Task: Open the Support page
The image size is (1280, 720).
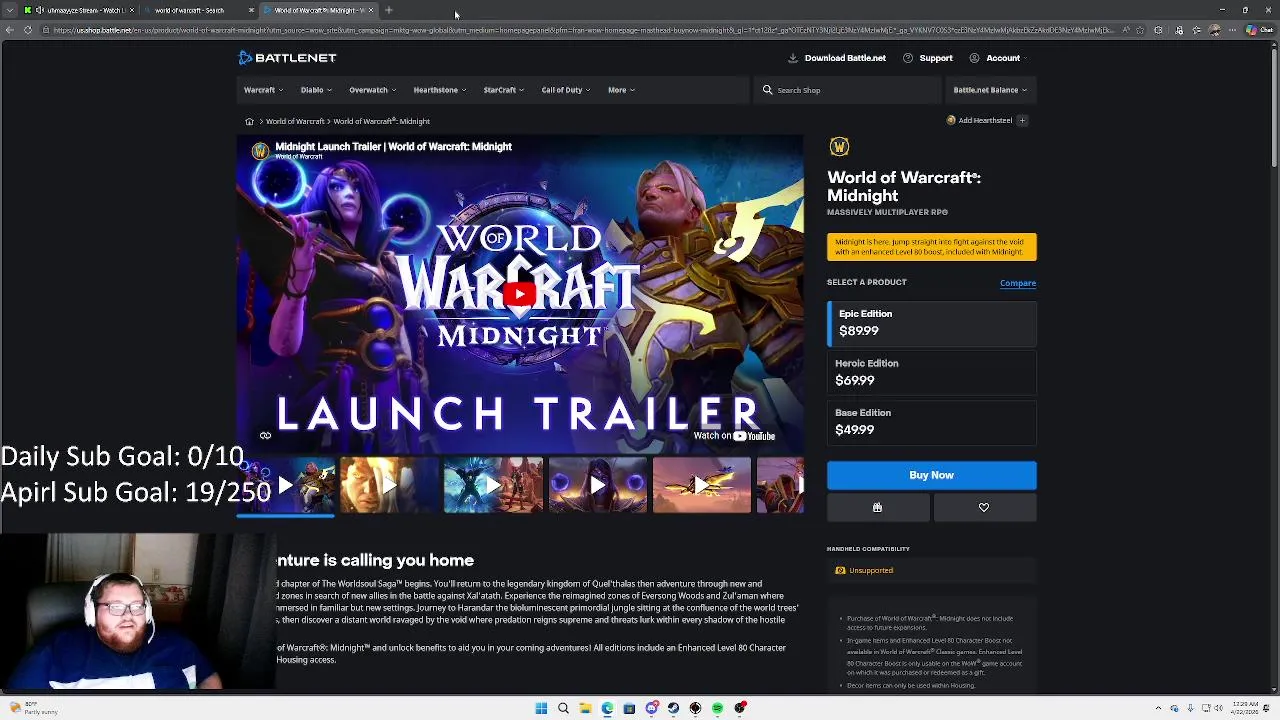Action: [928, 58]
